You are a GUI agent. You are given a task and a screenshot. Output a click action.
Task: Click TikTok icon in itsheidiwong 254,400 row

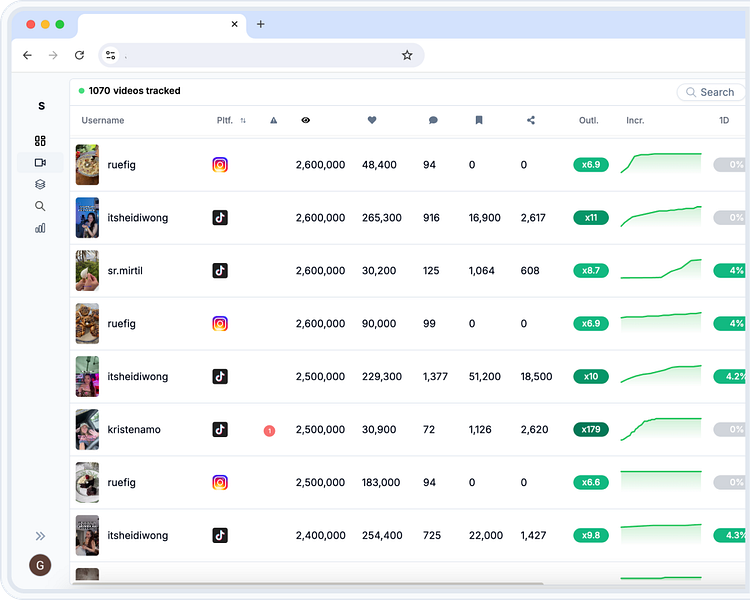tap(220, 535)
